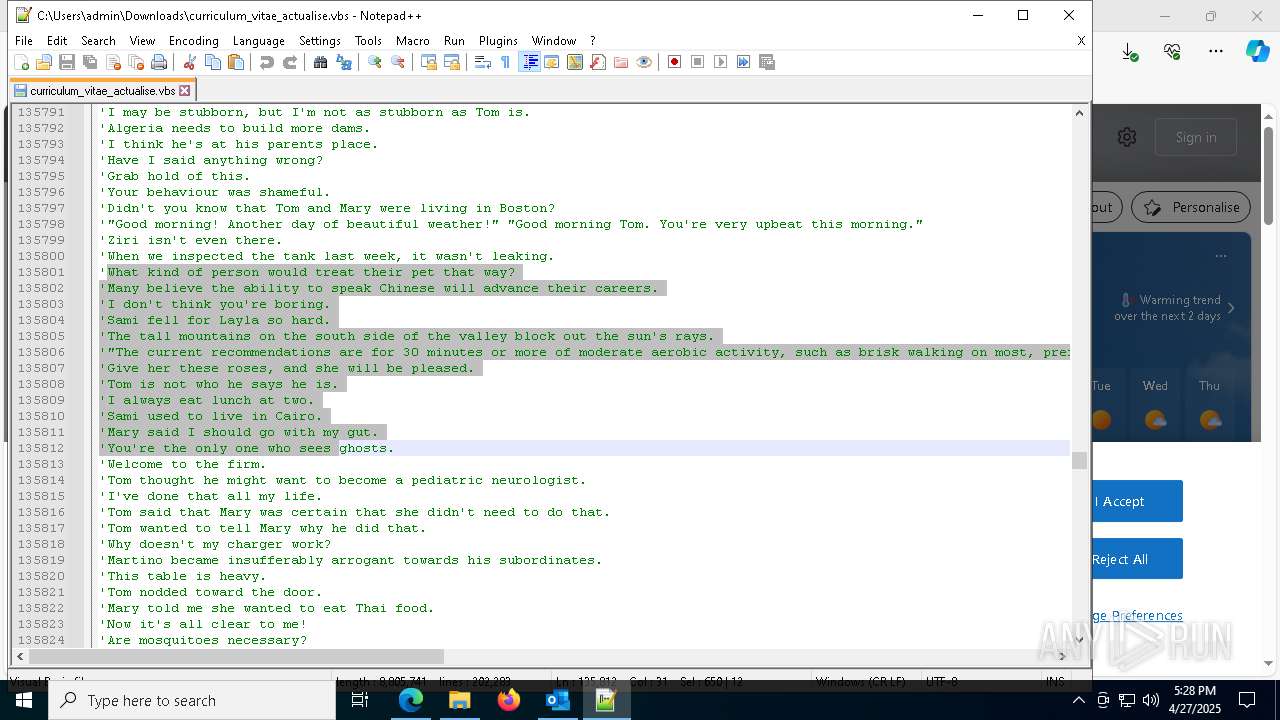Screen dimensions: 1280x720
Task: Open Folder as Workspace icon
Action: click(621, 62)
